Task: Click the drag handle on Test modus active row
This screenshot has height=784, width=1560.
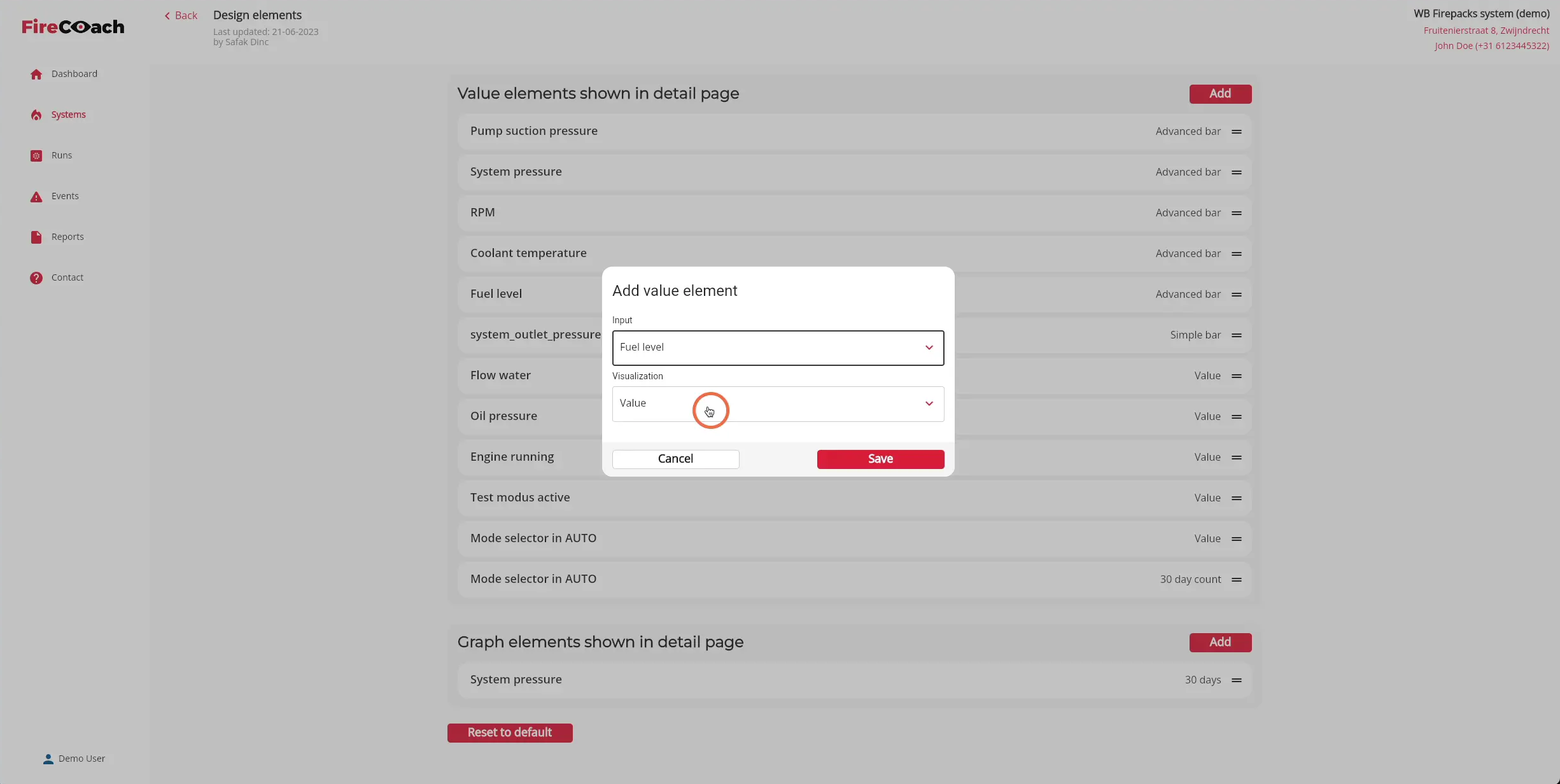Action: click(1237, 498)
